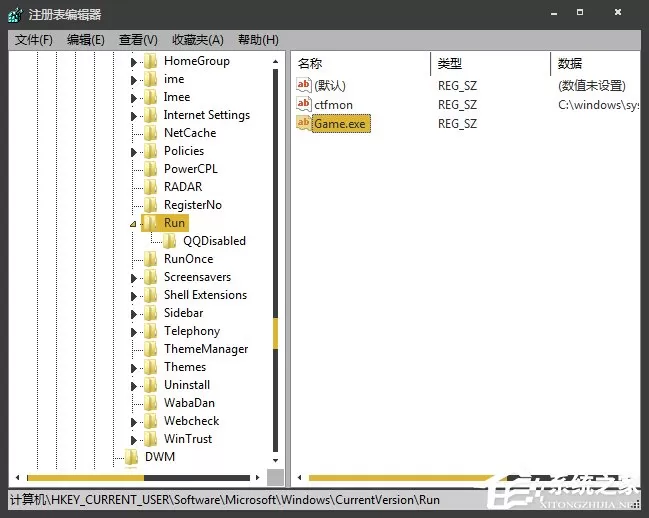Click the (数值未设置) data cell

click(x=591, y=86)
